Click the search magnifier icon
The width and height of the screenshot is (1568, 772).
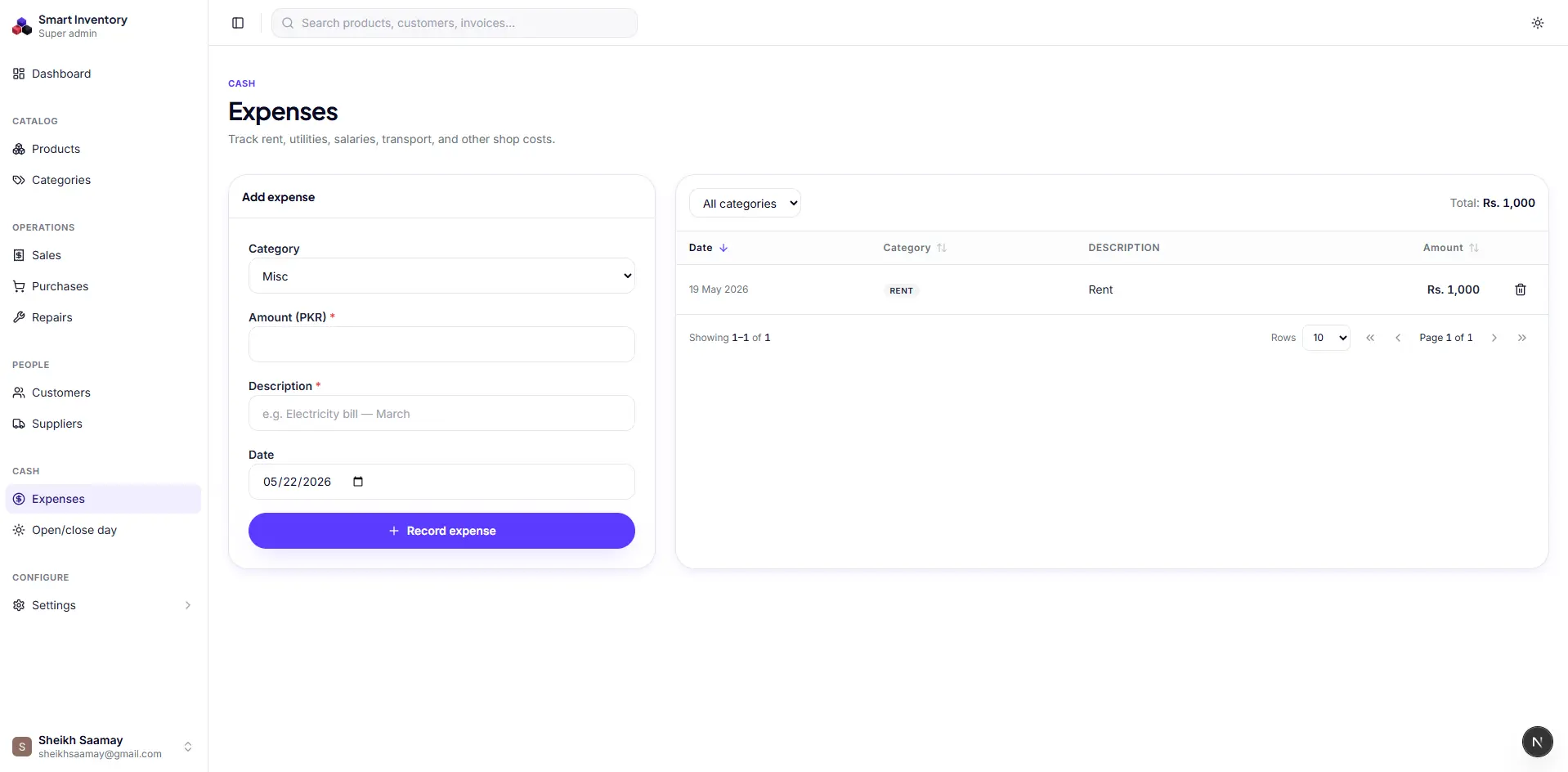click(288, 23)
